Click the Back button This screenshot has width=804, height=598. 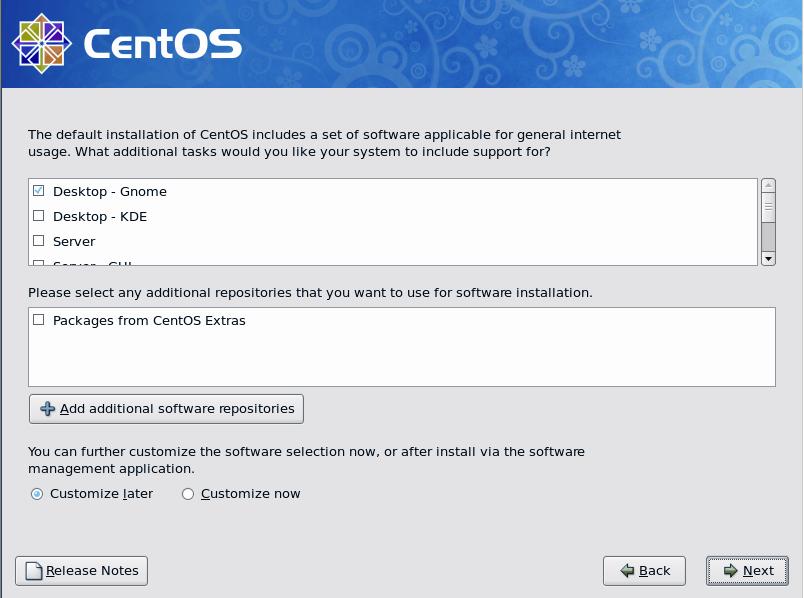tap(645, 571)
